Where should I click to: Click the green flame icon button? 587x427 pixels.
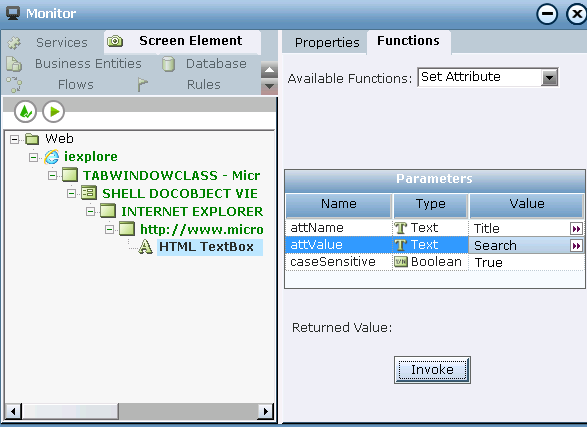[25, 112]
